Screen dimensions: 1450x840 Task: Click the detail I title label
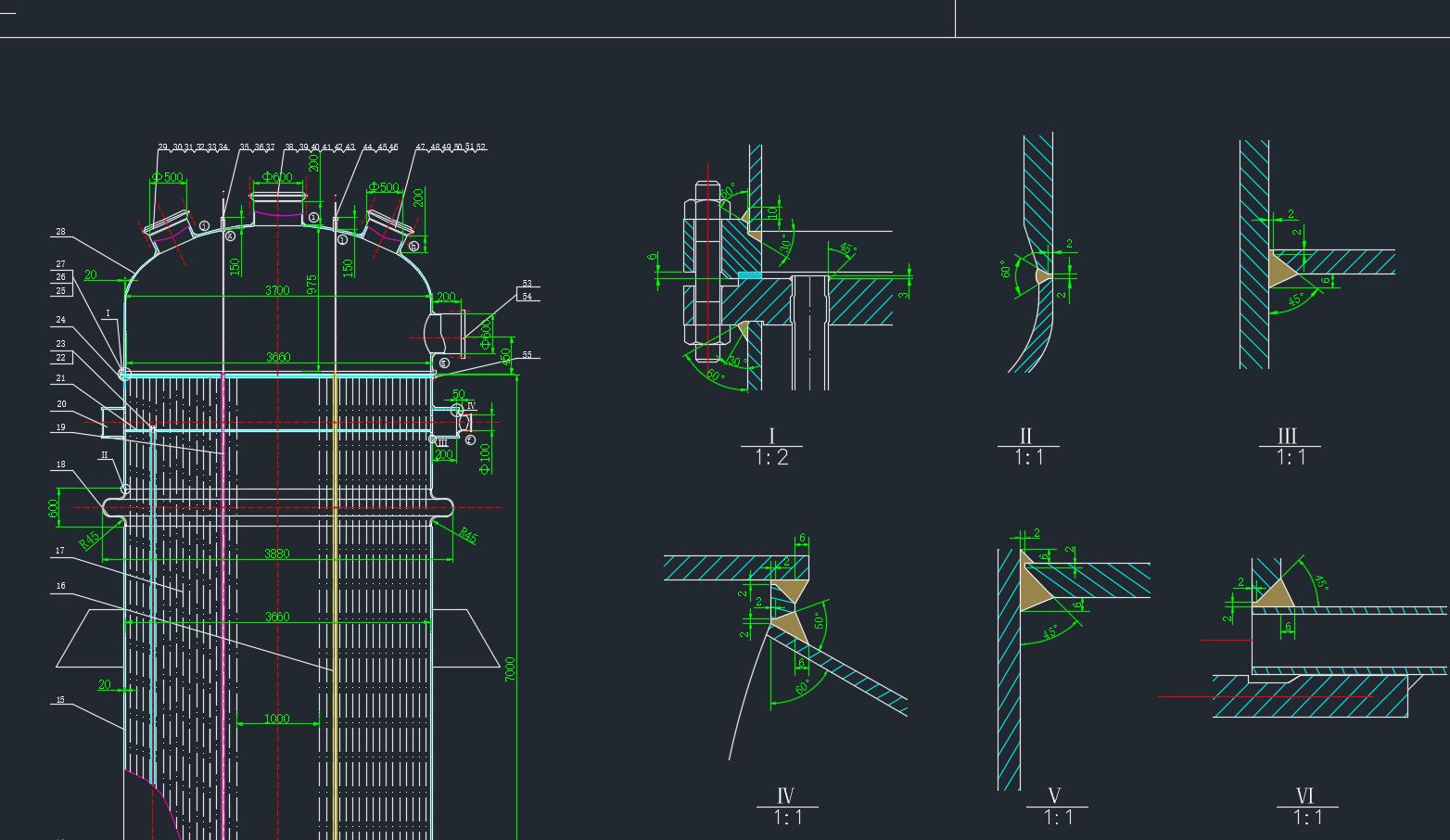point(771,436)
